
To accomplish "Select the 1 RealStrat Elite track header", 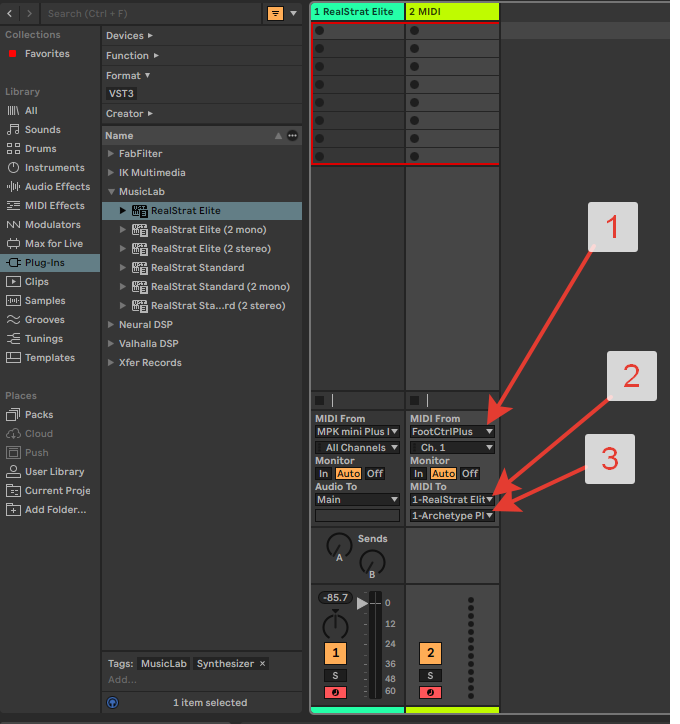I will pyautogui.click(x=358, y=12).
